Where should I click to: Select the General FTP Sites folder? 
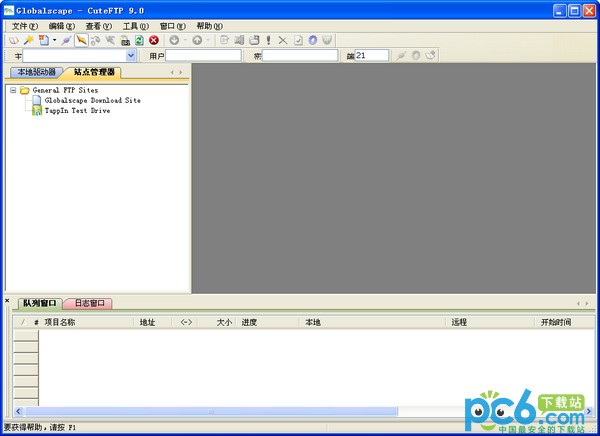65,90
